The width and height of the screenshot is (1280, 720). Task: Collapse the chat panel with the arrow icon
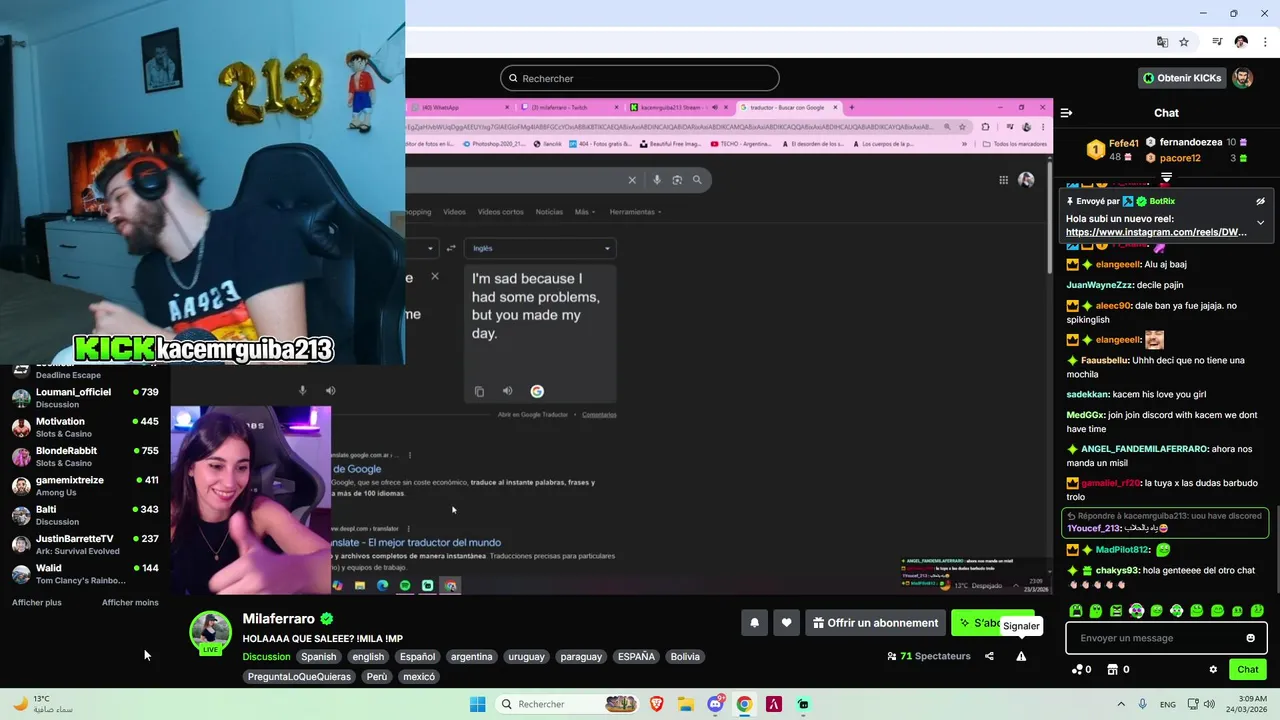click(1066, 113)
